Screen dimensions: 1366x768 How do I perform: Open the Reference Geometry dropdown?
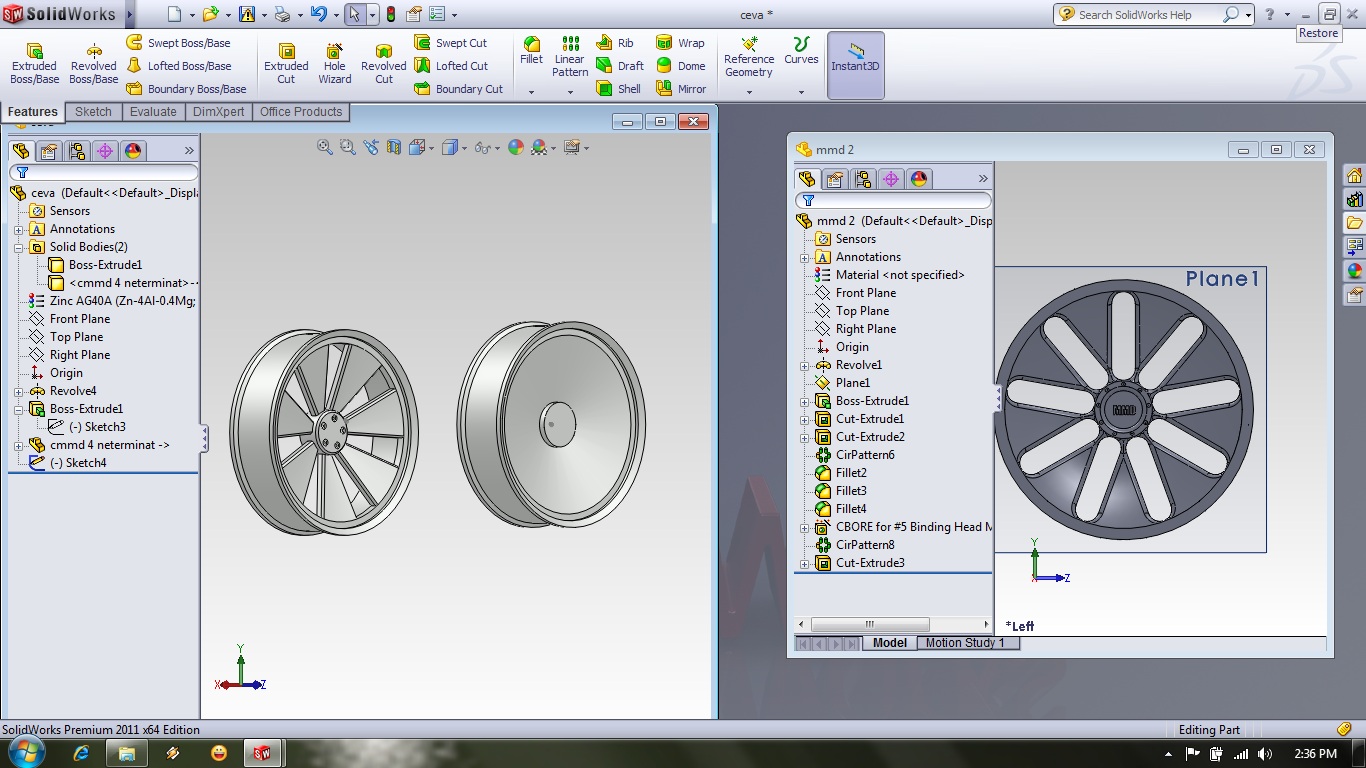tap(749, 92)
